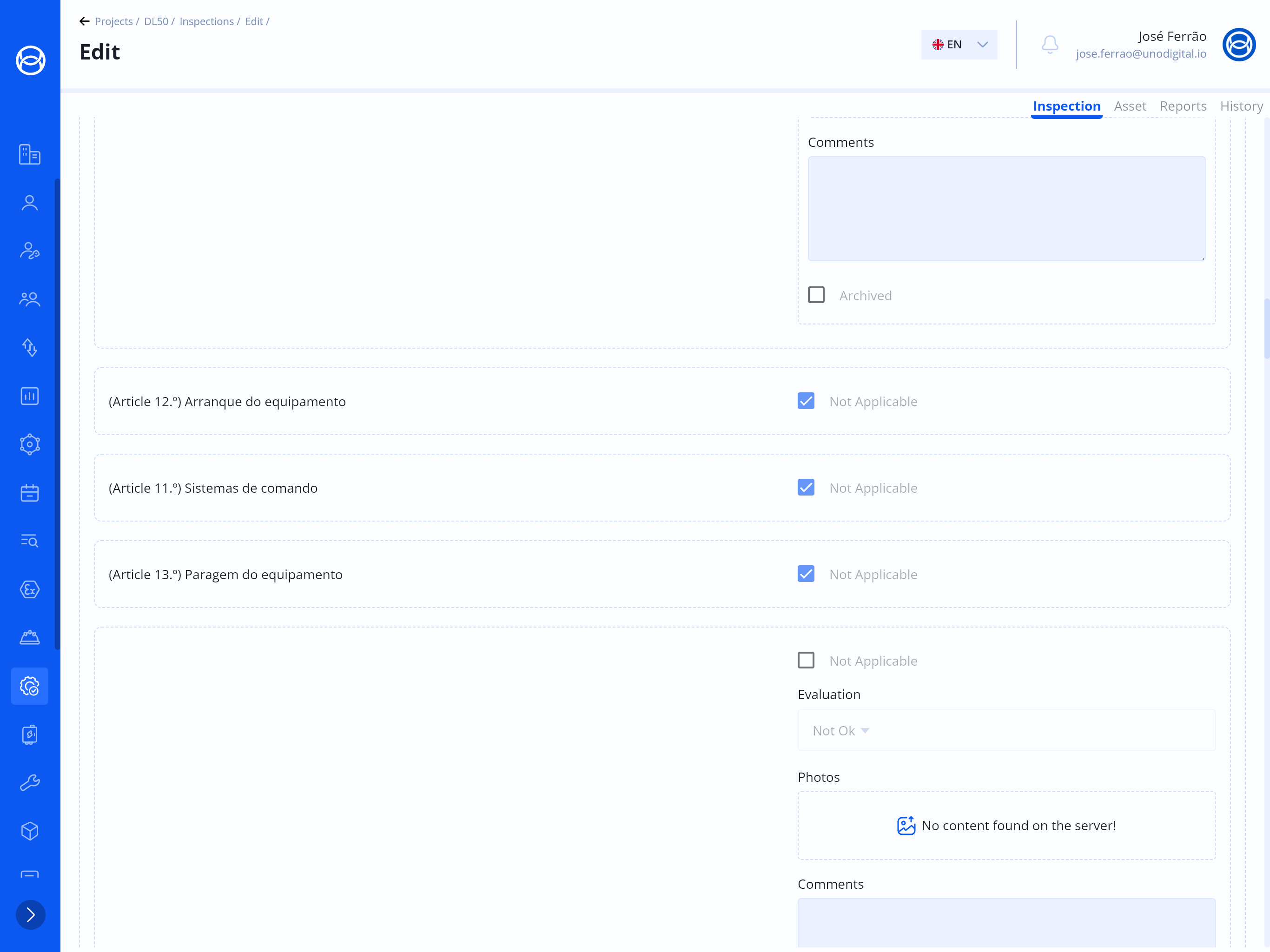1270x952 pixels.
Task: Open the EN language dropdown
Action: pyautogui.click(x=959, y=45)
